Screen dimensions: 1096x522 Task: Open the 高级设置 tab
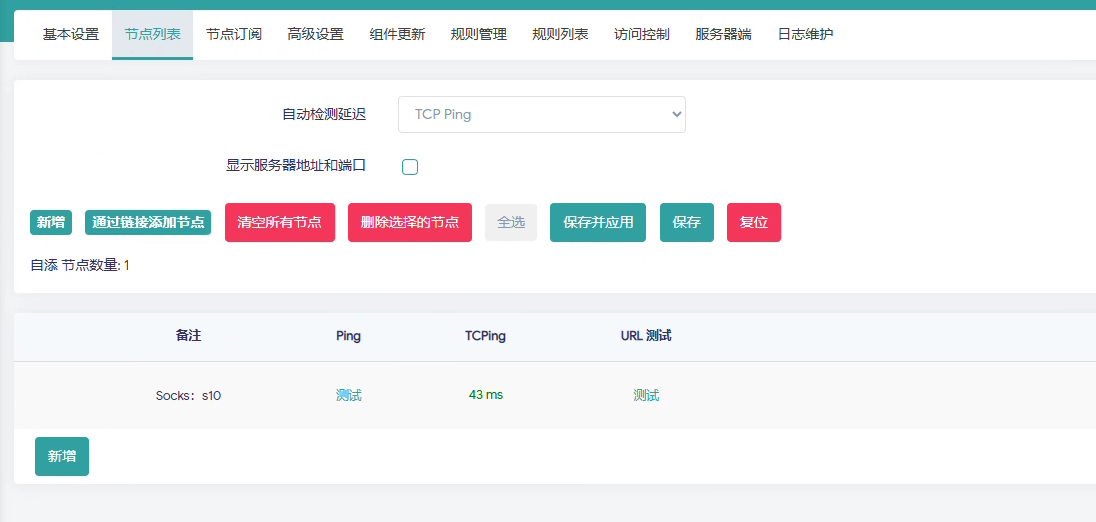(x=315, y=34)
